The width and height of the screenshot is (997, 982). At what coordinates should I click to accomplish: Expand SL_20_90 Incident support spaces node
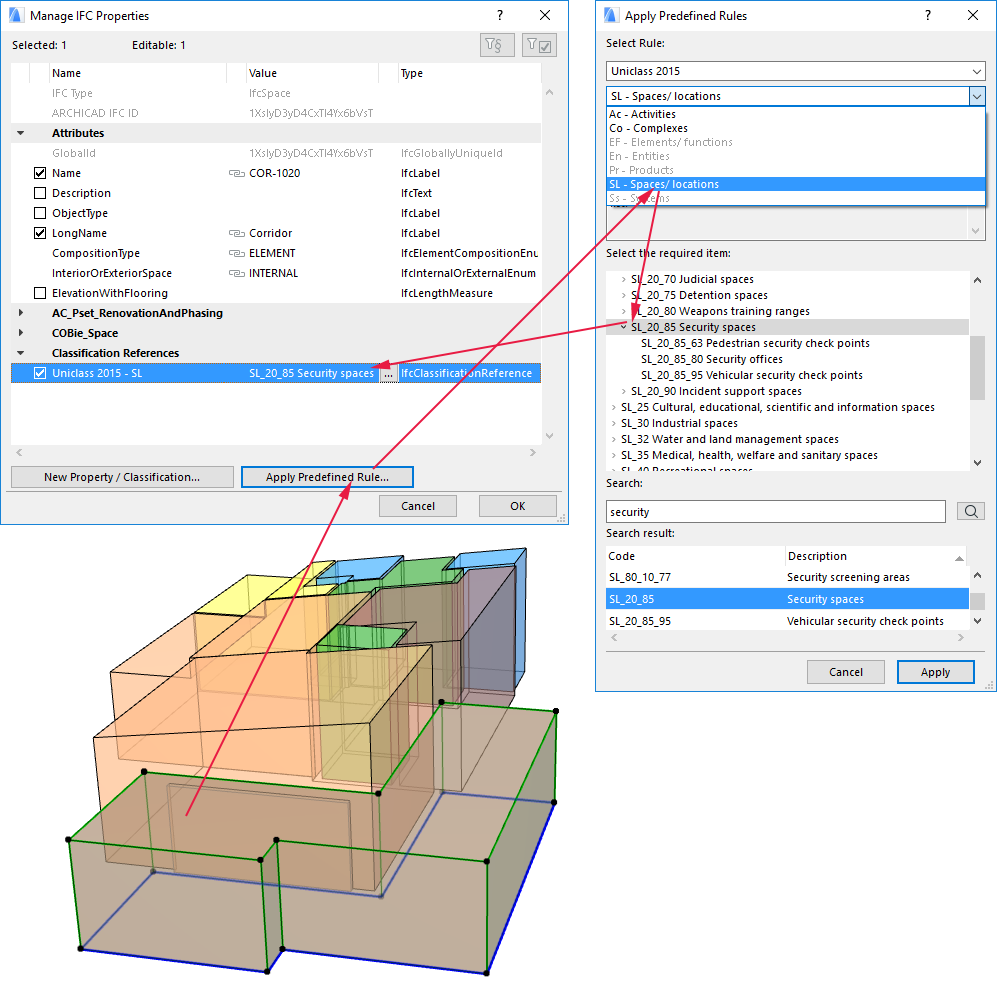(x=624, y=391)
